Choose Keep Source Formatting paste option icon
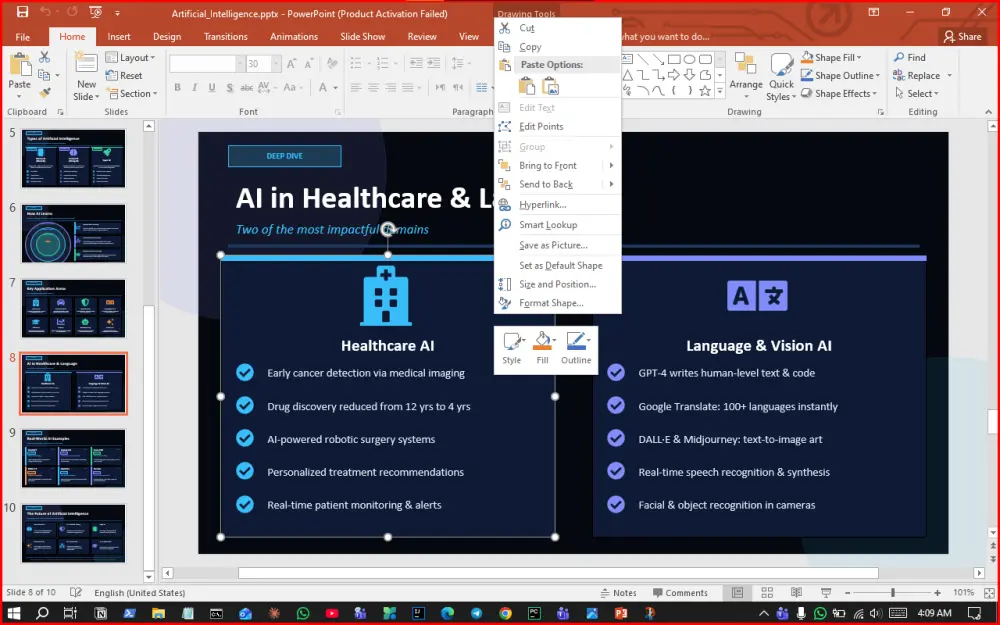This screenshot has height=625, width=1000. [527, 86]
